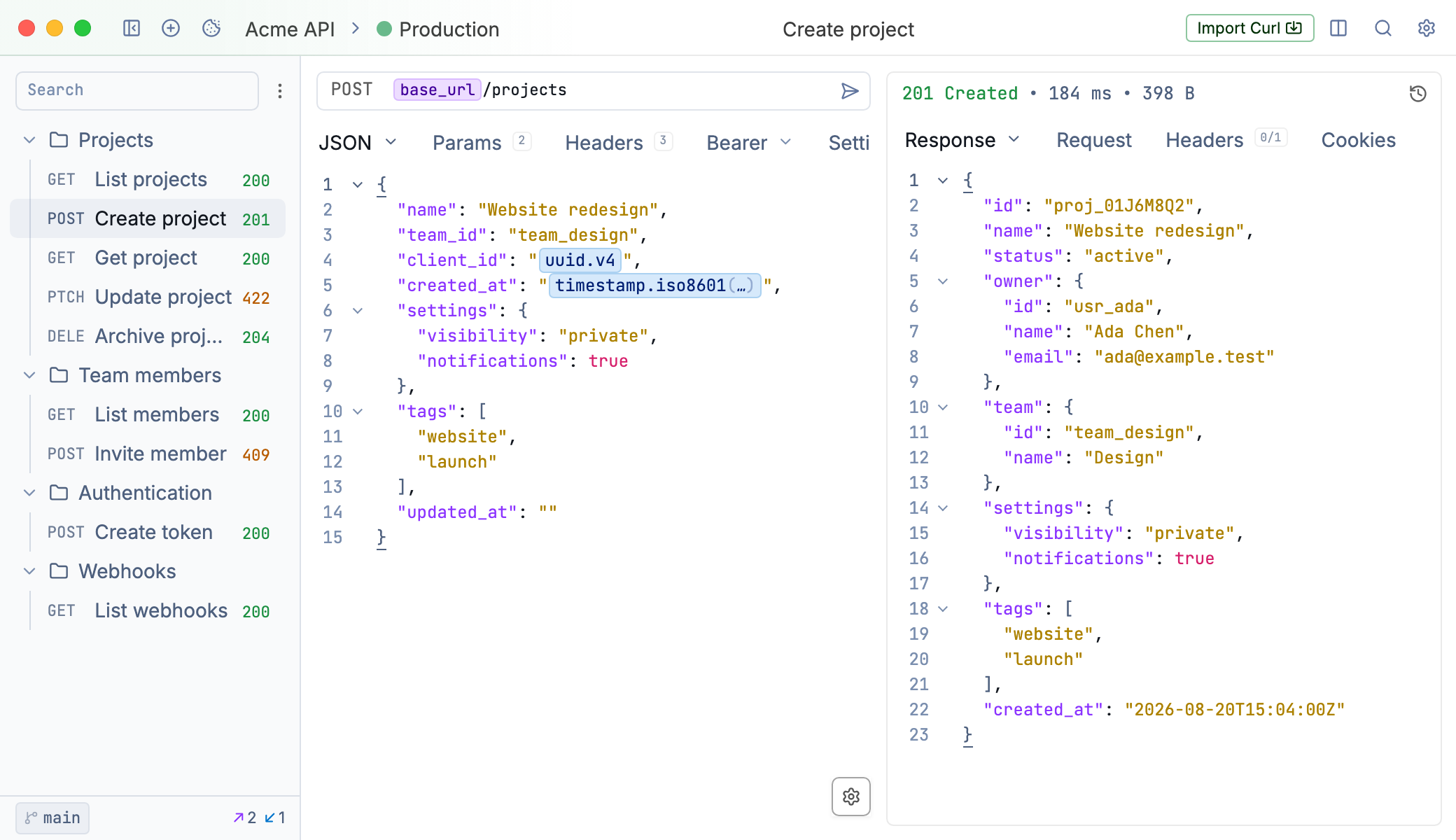Image resolution: width=1456 pixels, height=840 pixels.
Task: Focus the sidebar Search field
Action: 137,90
